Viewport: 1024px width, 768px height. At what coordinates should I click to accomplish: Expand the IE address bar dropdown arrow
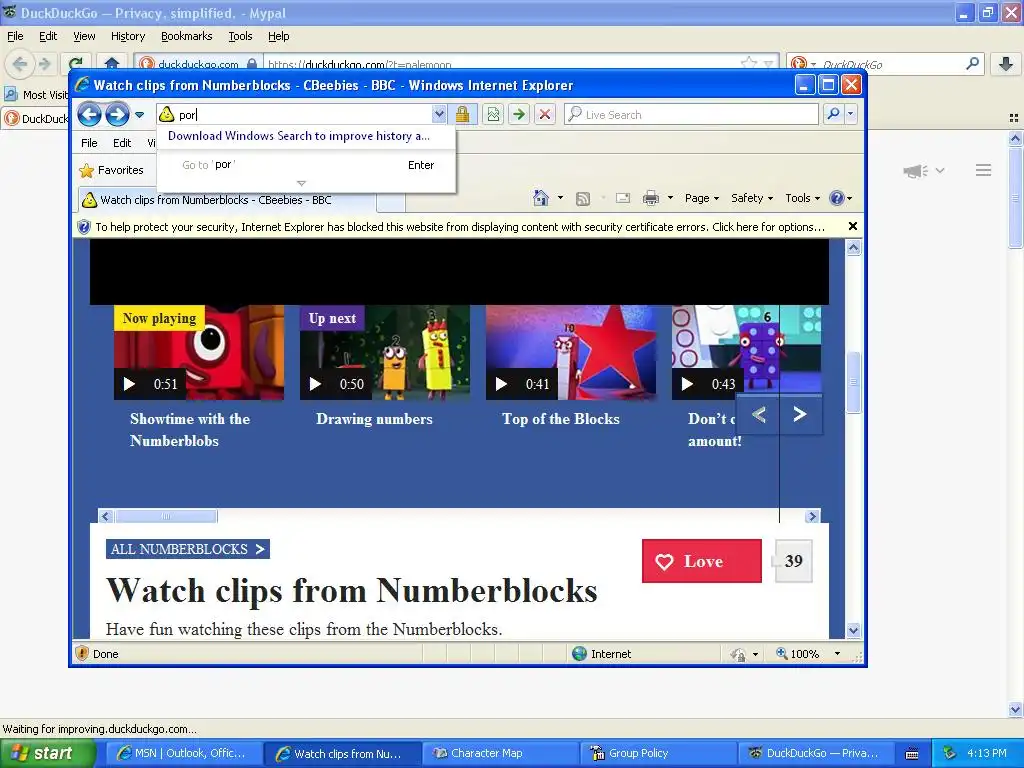[439, 114]
